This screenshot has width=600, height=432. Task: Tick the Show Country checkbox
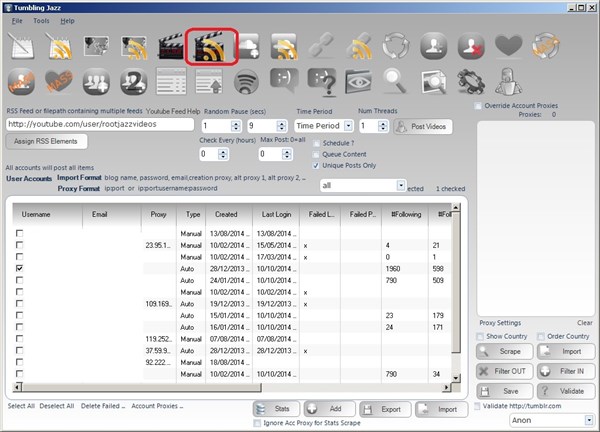pyautogui.click(x=480, y=336)
